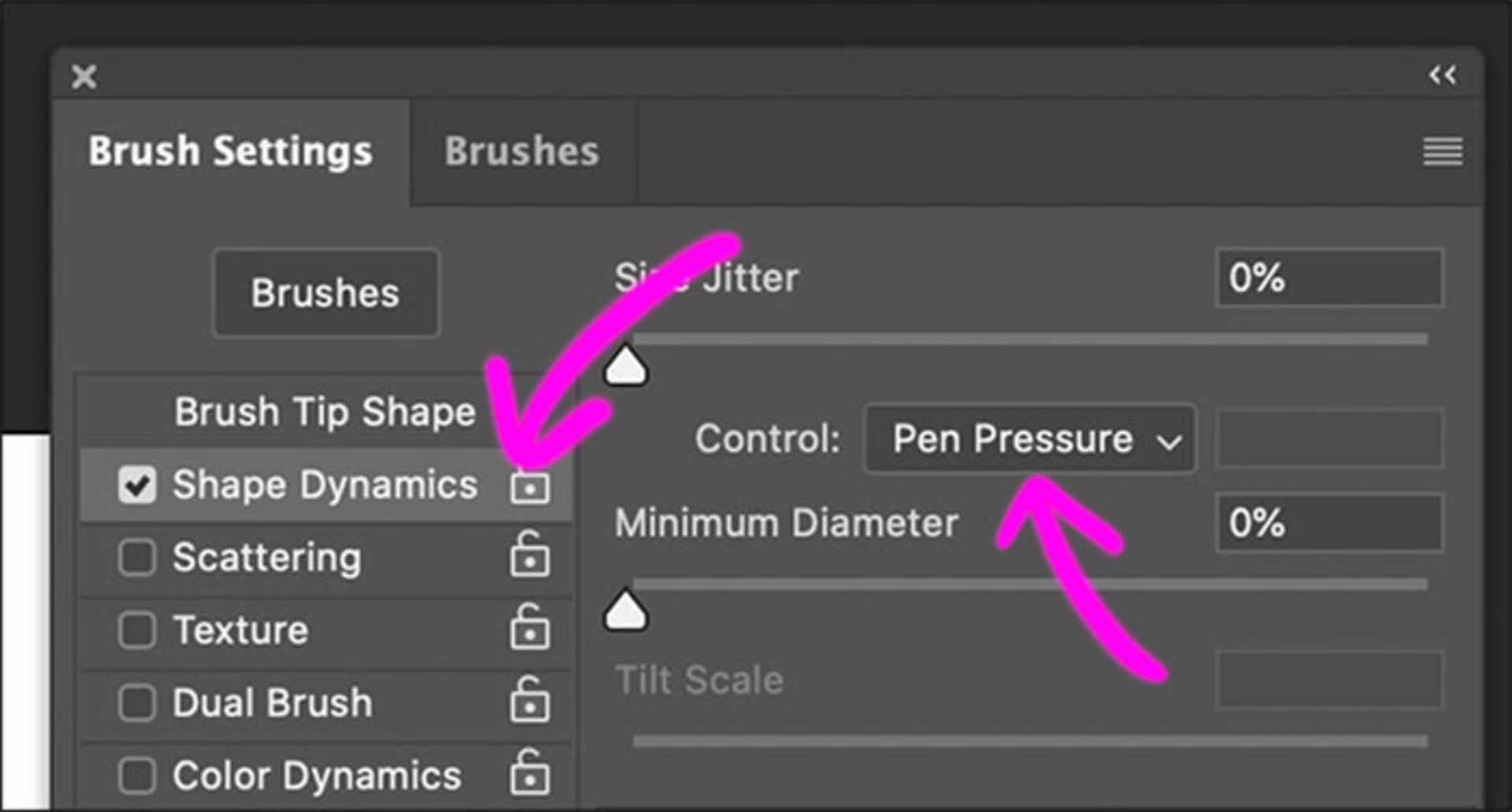Click the panel close X icon

point(84,77)
